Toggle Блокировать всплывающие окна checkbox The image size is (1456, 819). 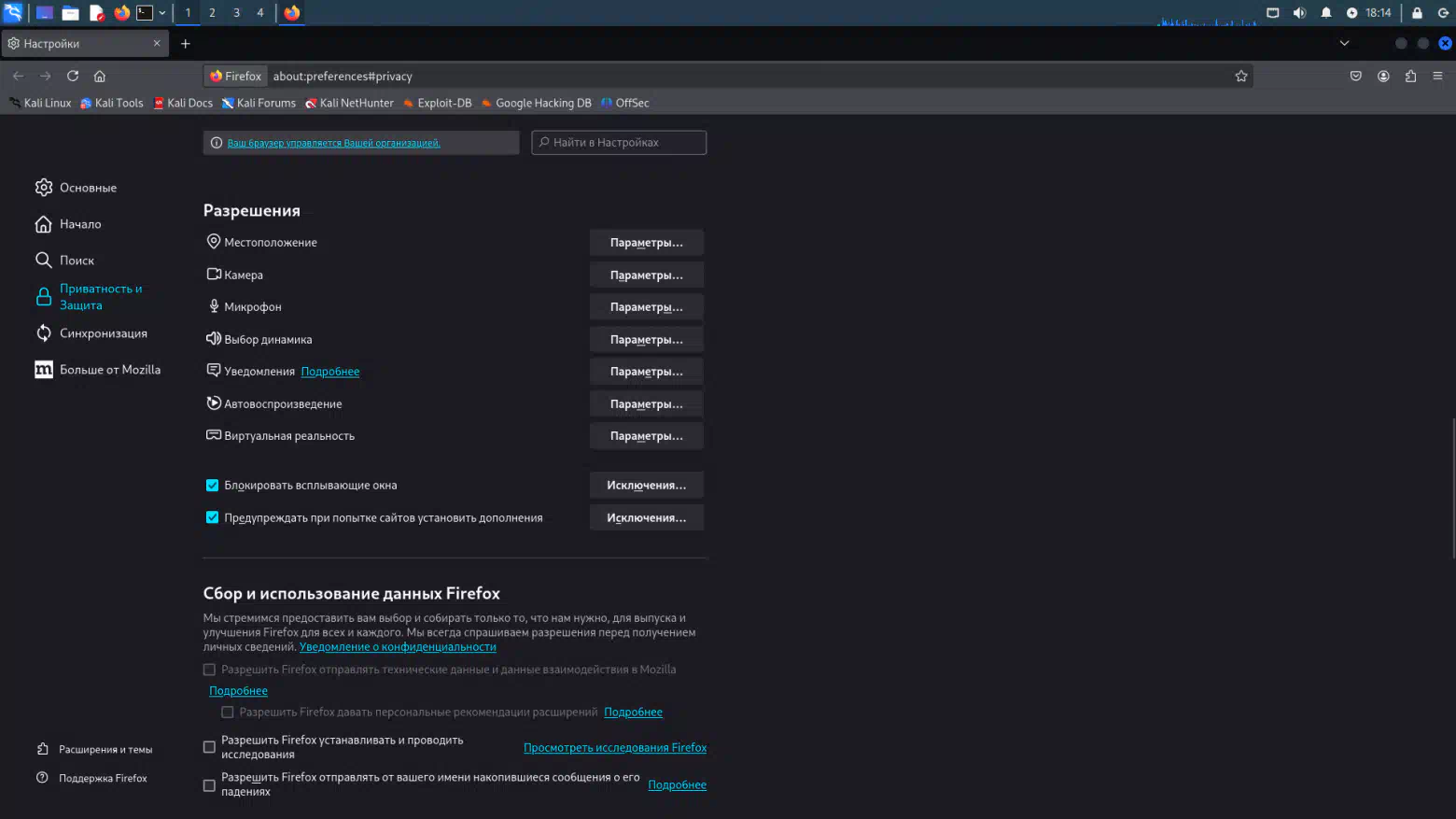212,486
